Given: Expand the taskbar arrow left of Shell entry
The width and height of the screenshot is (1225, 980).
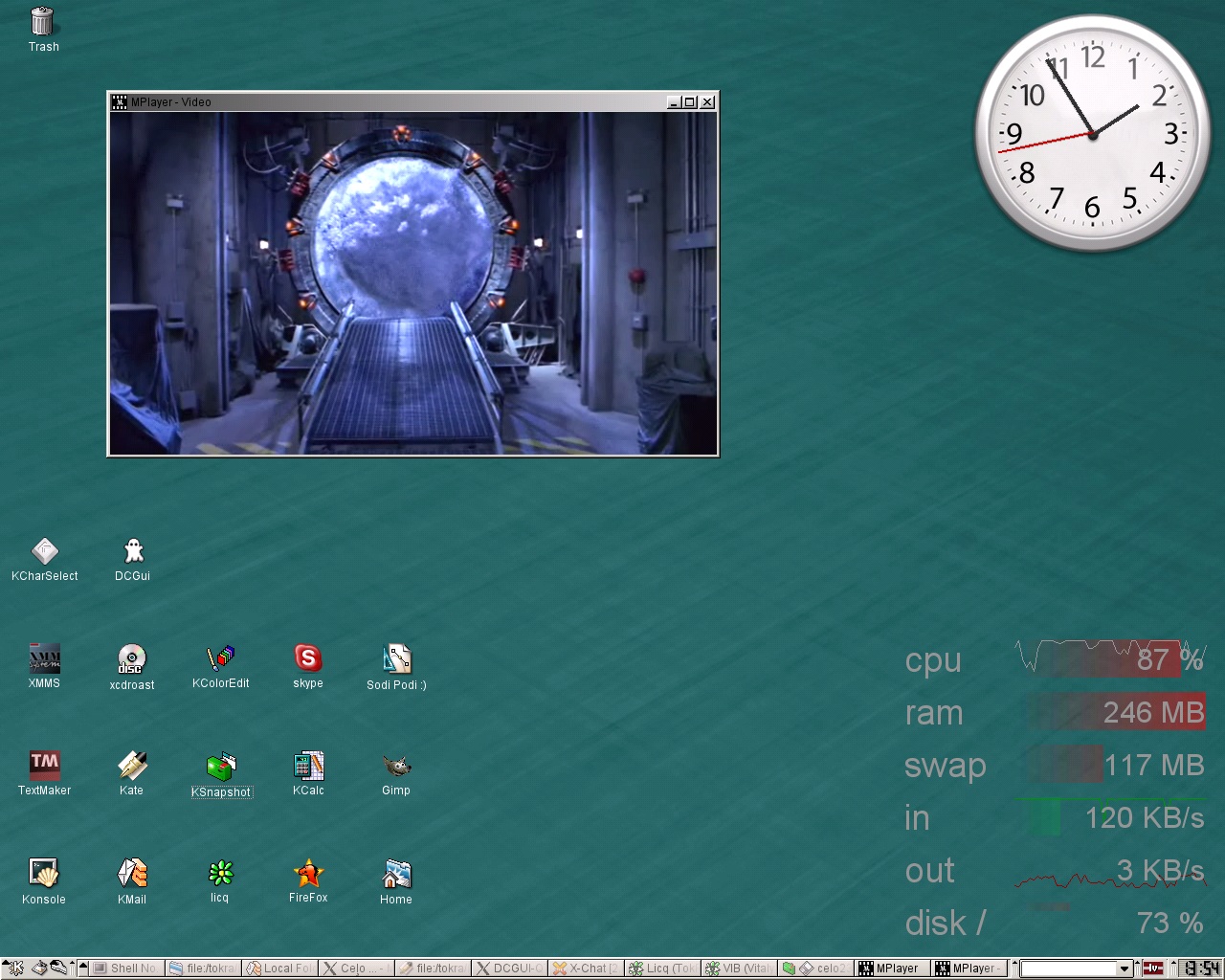Looking at the screenshot, I should click(83, 969).
